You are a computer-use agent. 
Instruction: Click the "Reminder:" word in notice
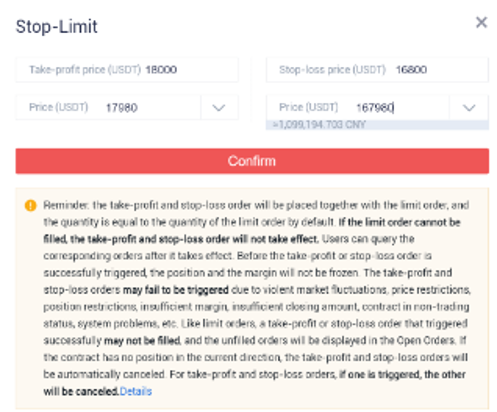click(66, 205)
